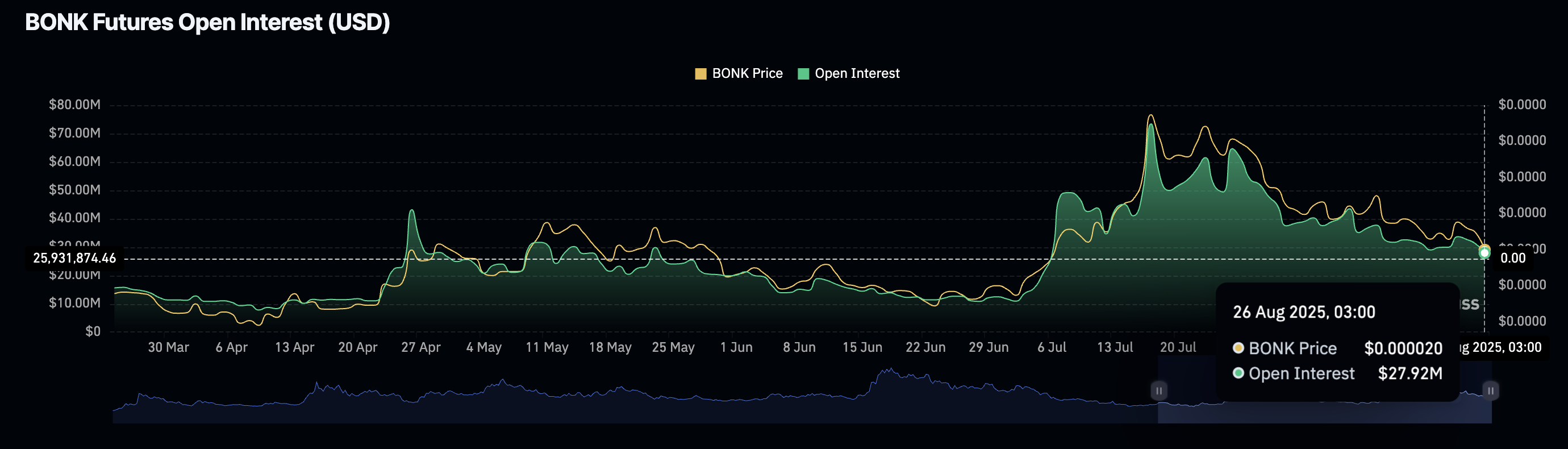Click the 1 Jun x-axis label

(736, 347)
